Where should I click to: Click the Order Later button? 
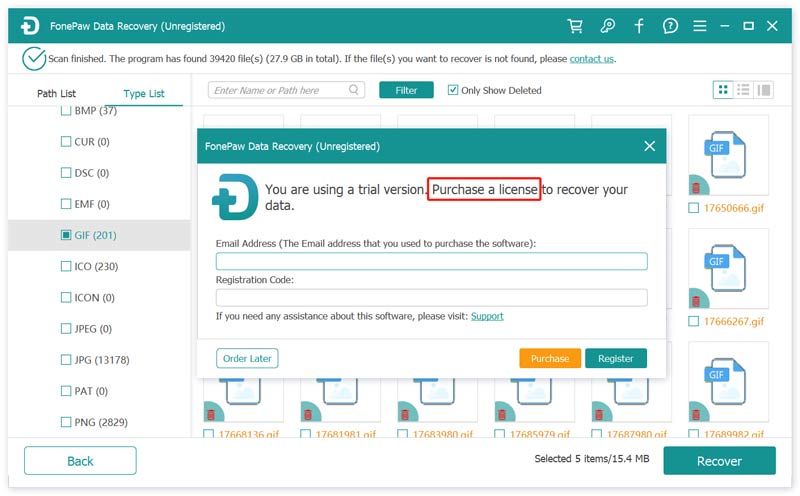247,358
